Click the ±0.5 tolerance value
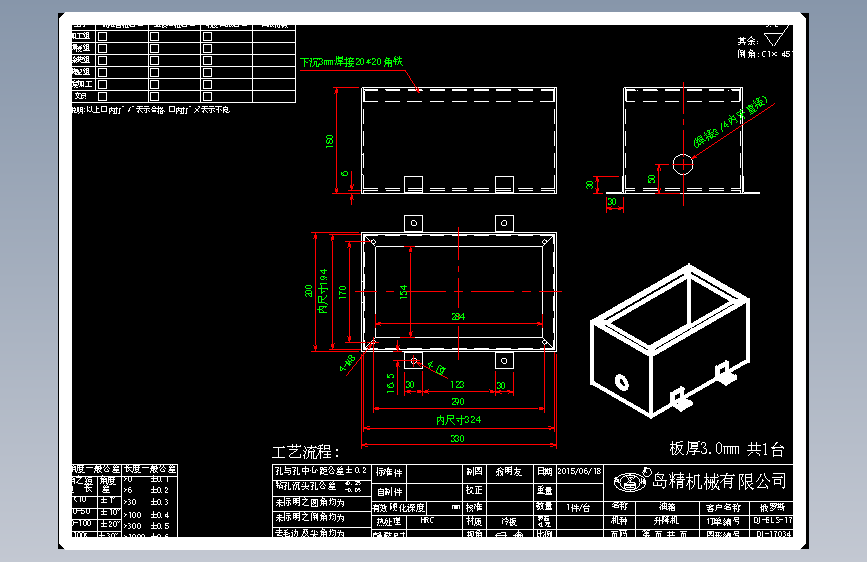This screenshot has width=867, height=562. (x=160, y=526)
